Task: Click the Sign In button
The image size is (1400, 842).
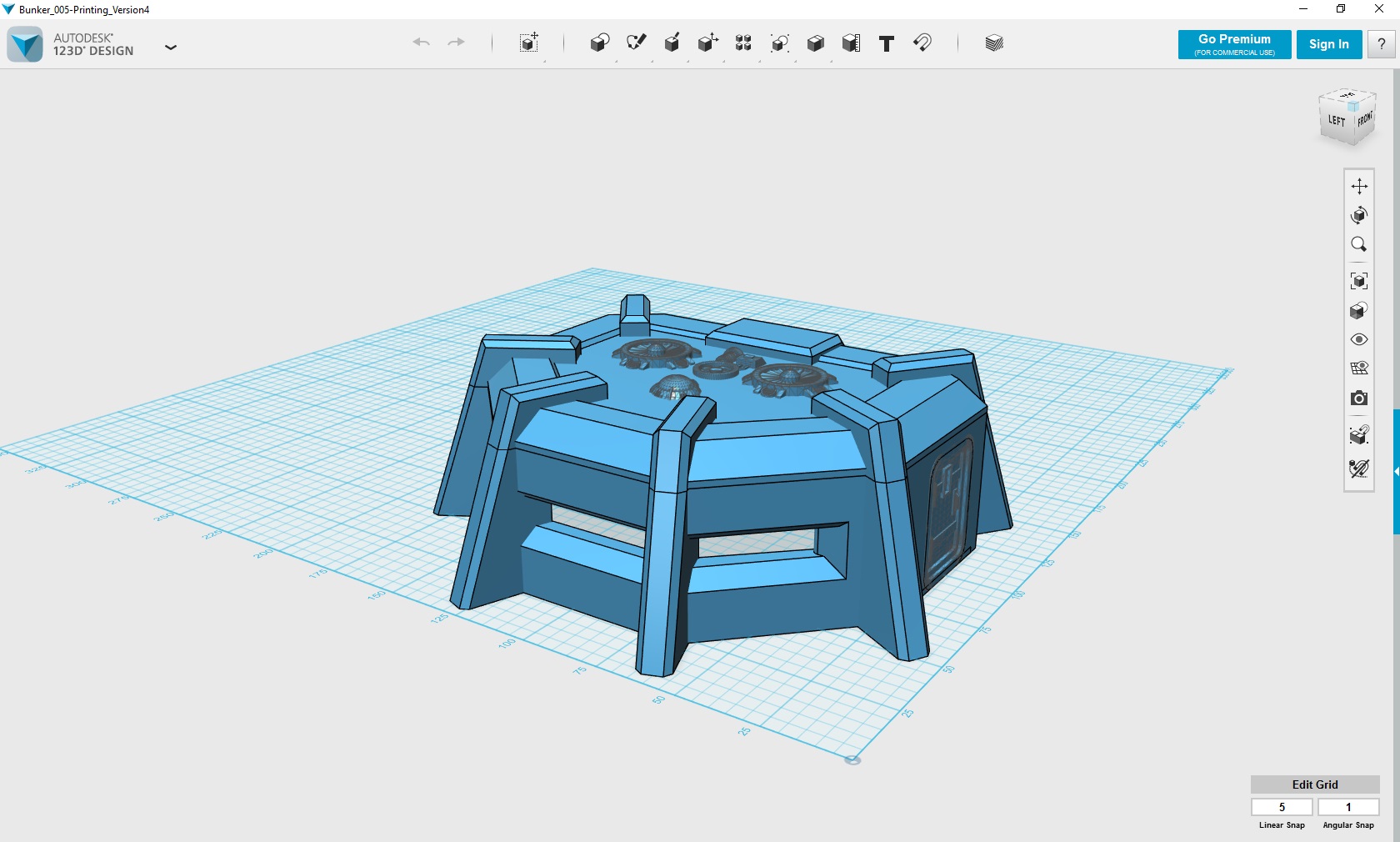Action: coord(1329,44)
